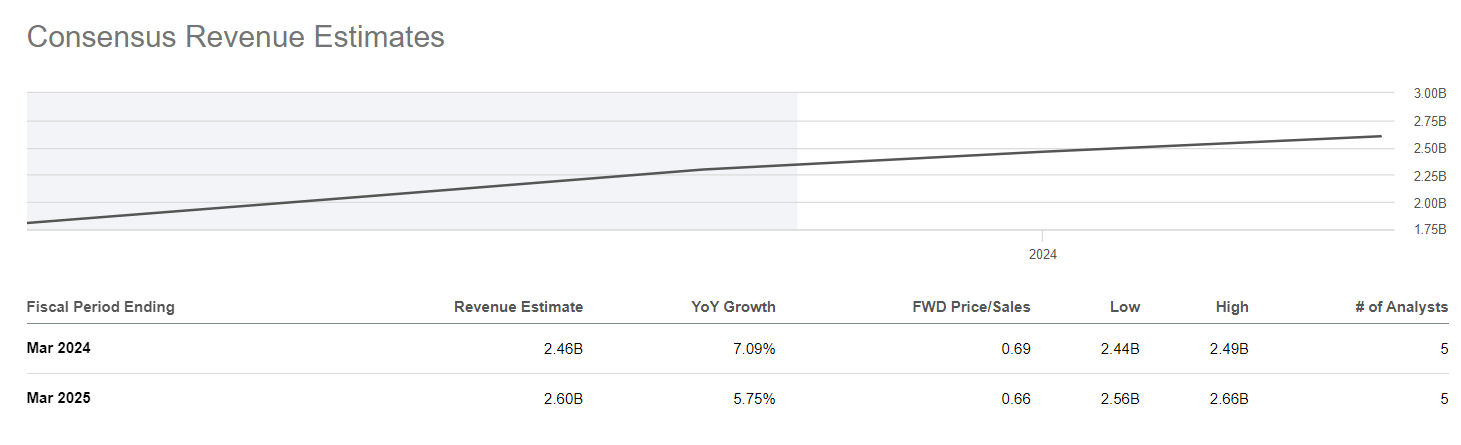Click the Consensus Revenue Estimates heading
The width and height of the screenshot is (1461, 445).
pos(235,37)
